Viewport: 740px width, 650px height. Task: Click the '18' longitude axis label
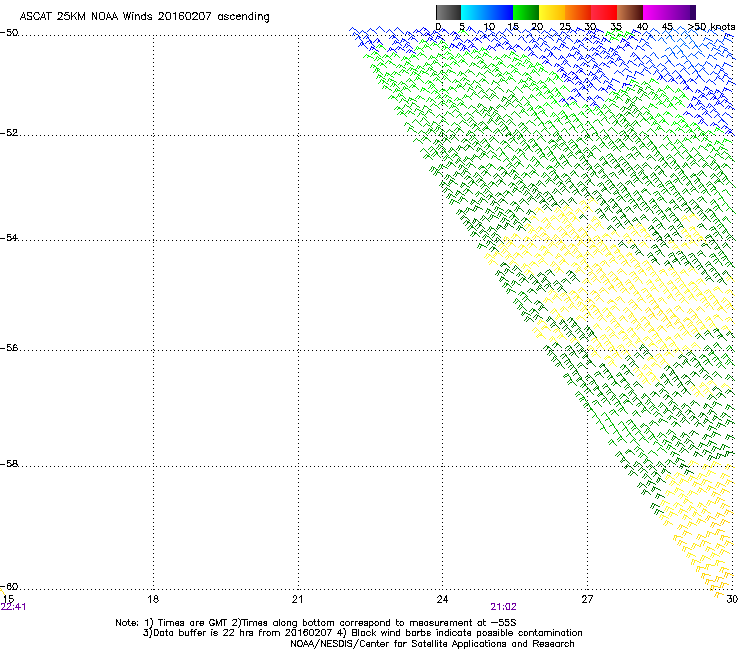point(153,599)
